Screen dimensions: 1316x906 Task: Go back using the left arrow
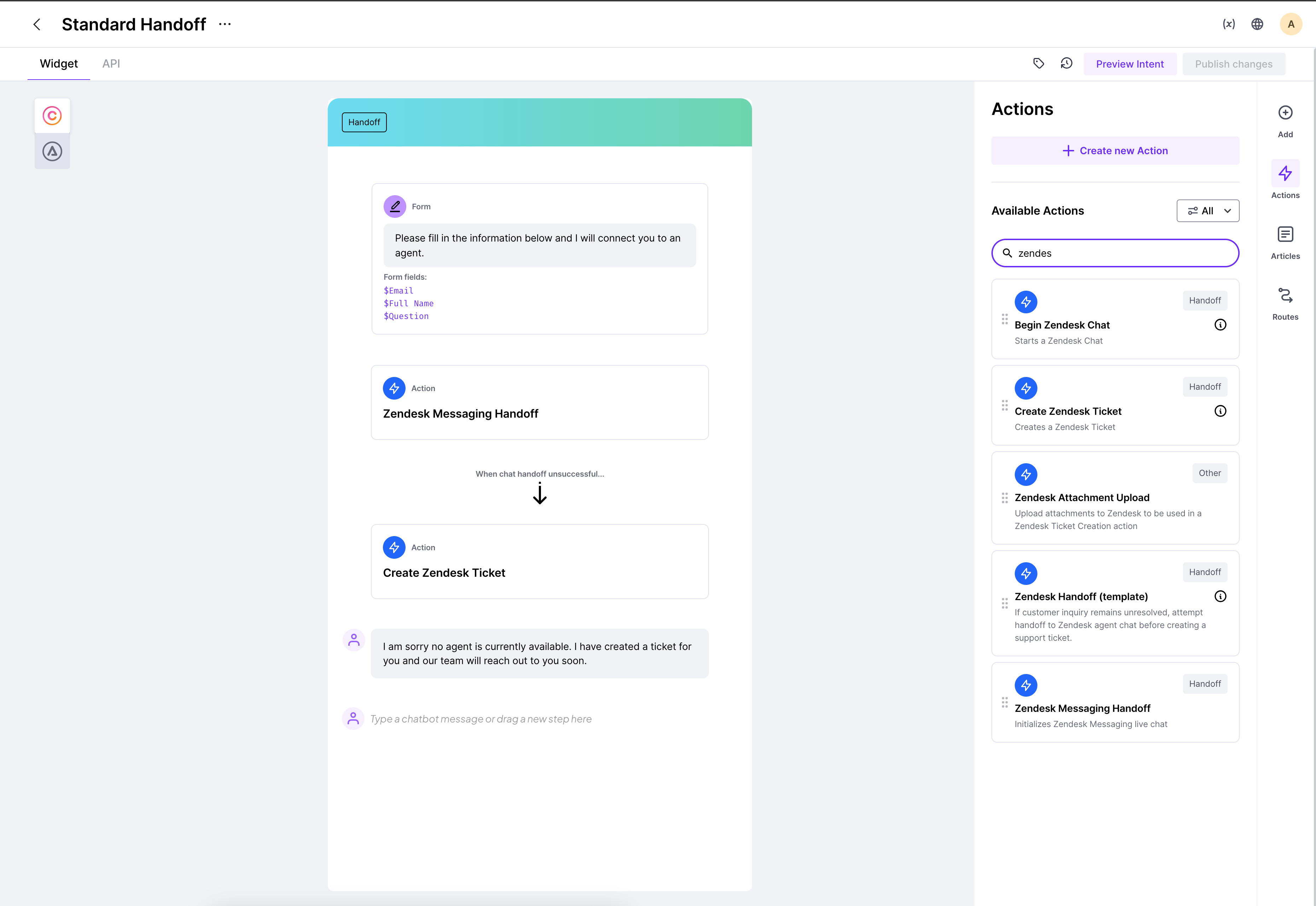pos(37,24)
